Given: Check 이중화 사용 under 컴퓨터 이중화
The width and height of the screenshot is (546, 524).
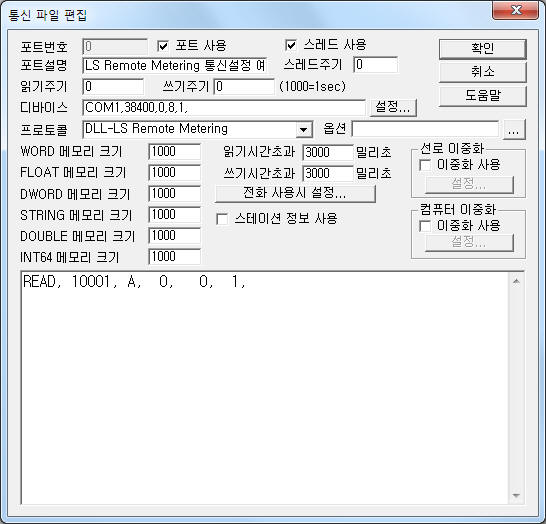Looking at the screenshot, I should (x=425, y=226).
